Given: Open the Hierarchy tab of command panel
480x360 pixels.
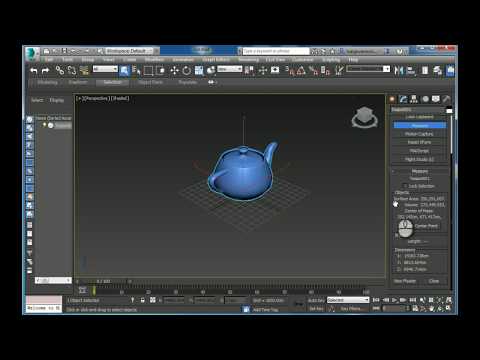Looking at the screenshot, I should (414, 99).
